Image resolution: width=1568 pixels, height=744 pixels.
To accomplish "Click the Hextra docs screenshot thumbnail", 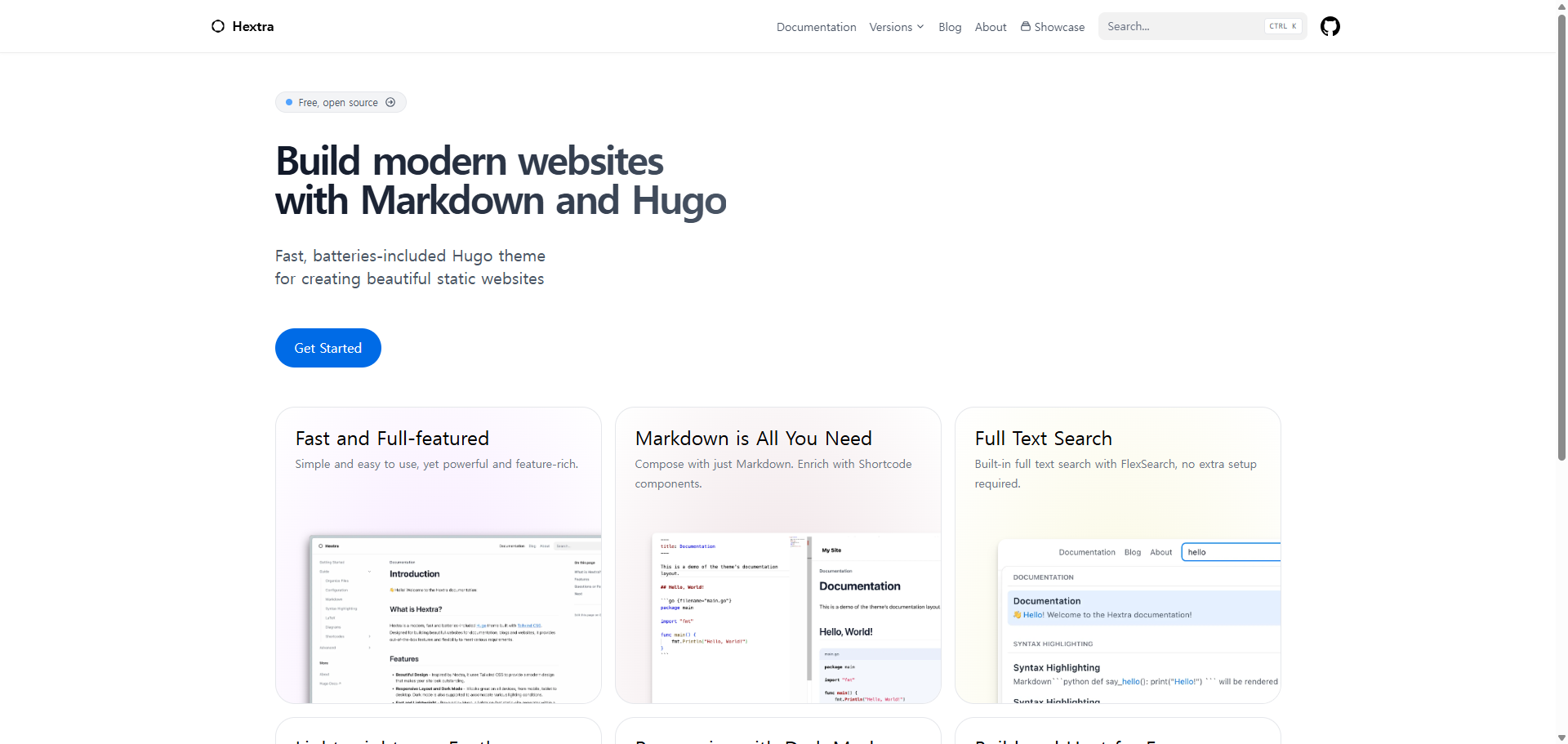I will tap(456, 619).
